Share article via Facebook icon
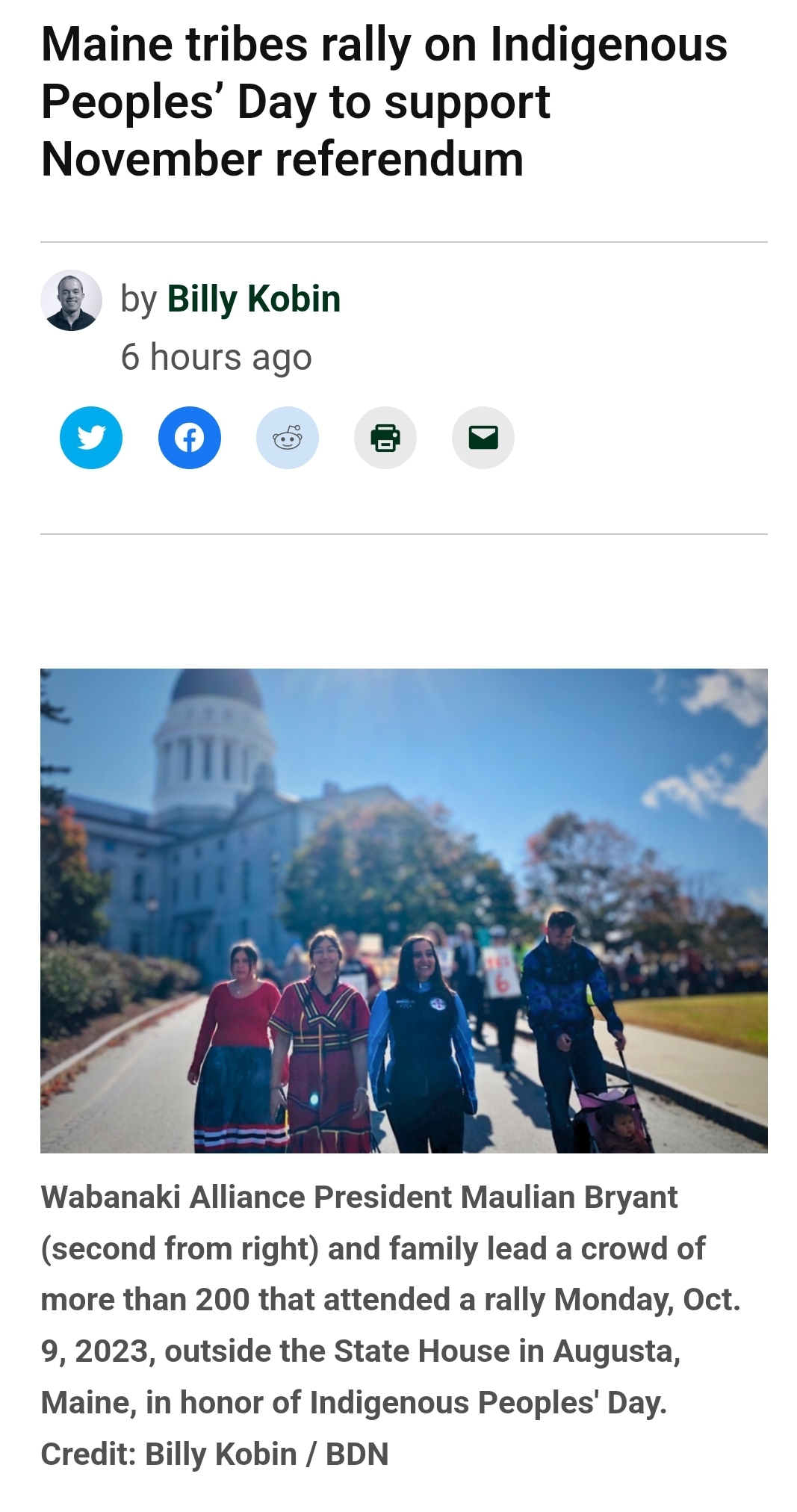 coord(189,438)
